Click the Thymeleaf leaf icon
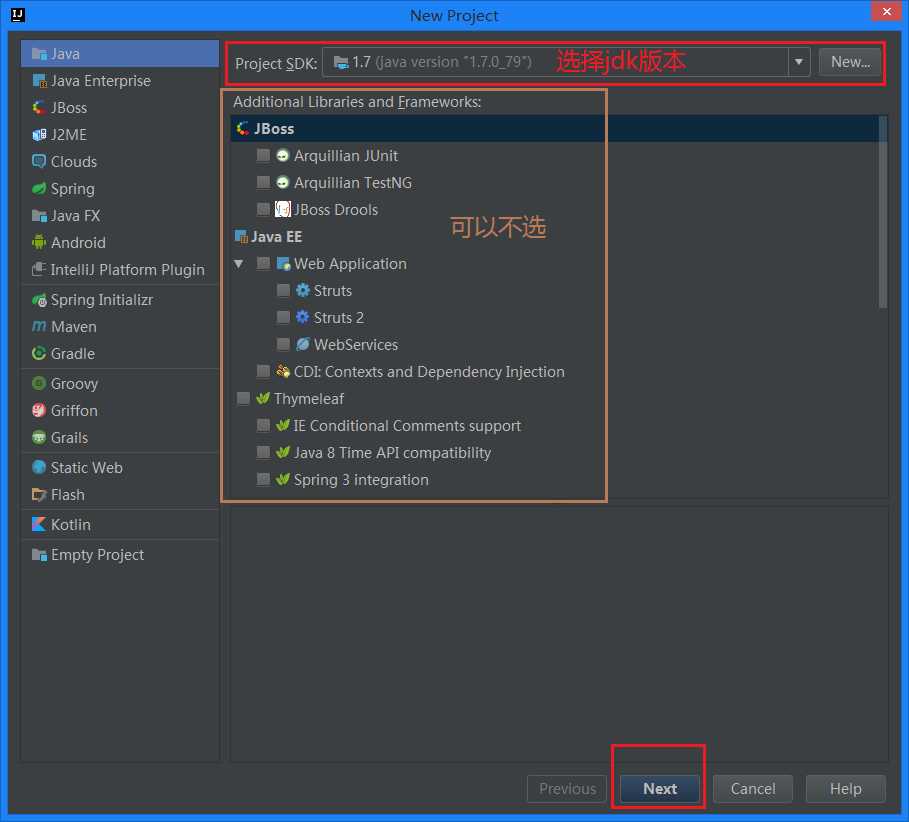The height and width of the screenshot is (822, 909). (263, 398)
